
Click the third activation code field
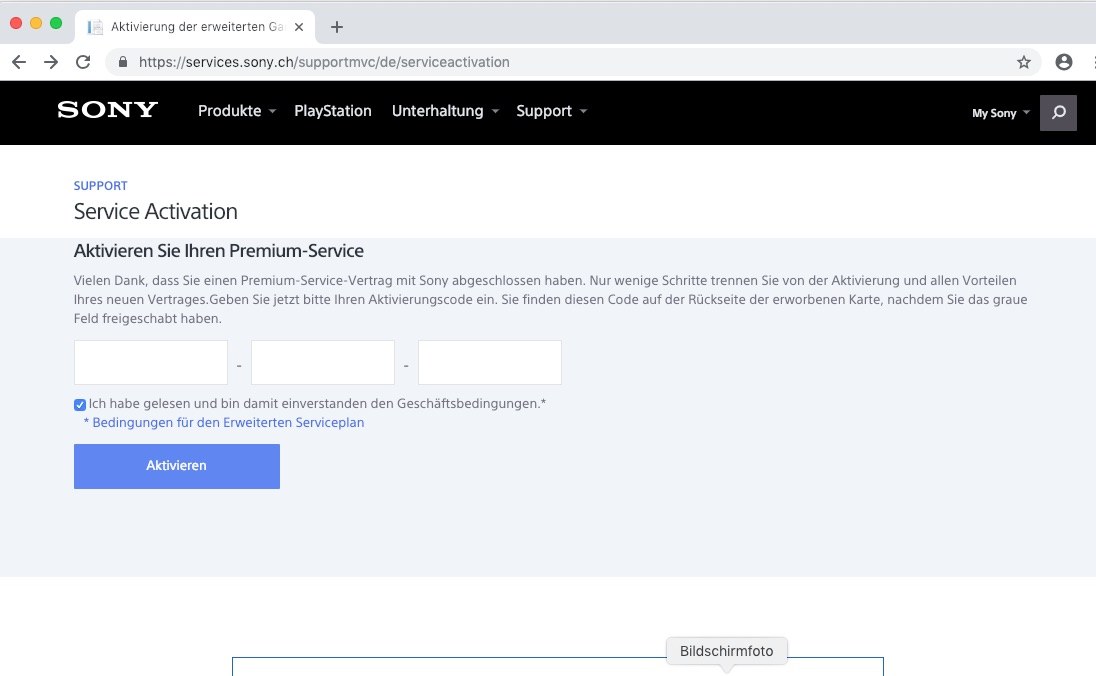click(490, 363)
